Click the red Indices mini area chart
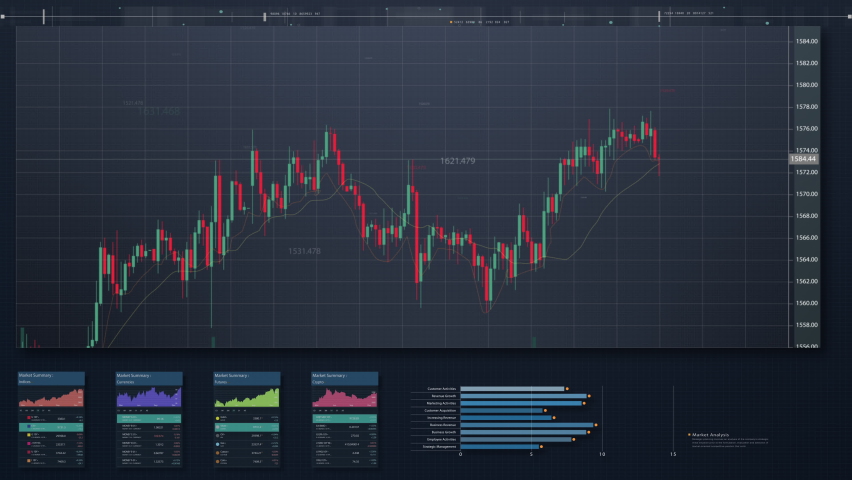The height and width of the screenshot is (480, 852). pyautogui.click(x=51, y=398)
